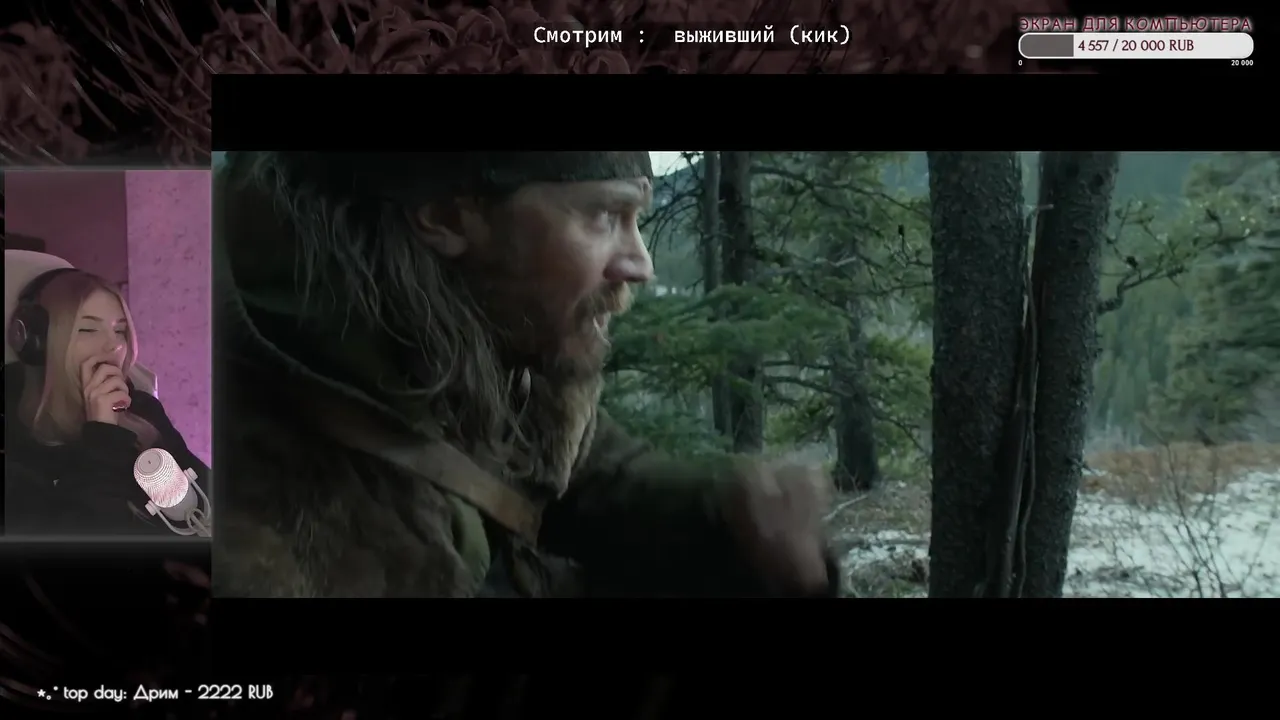This screenshot has width=1280, height=720.
Task: Click the streamer webcam overlay
Action: (106, 354)
